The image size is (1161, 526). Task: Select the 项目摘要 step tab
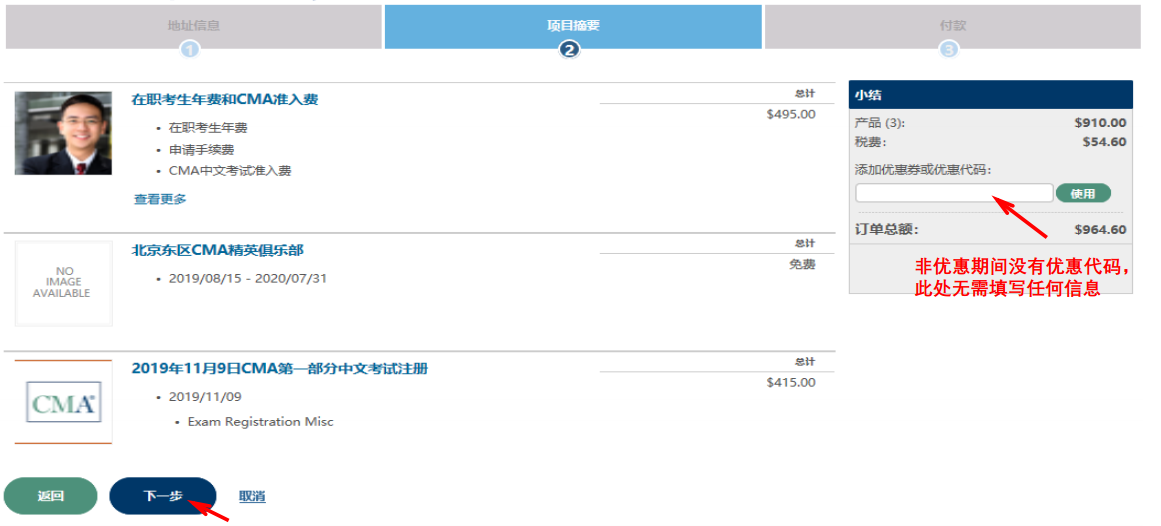[573, 25]
